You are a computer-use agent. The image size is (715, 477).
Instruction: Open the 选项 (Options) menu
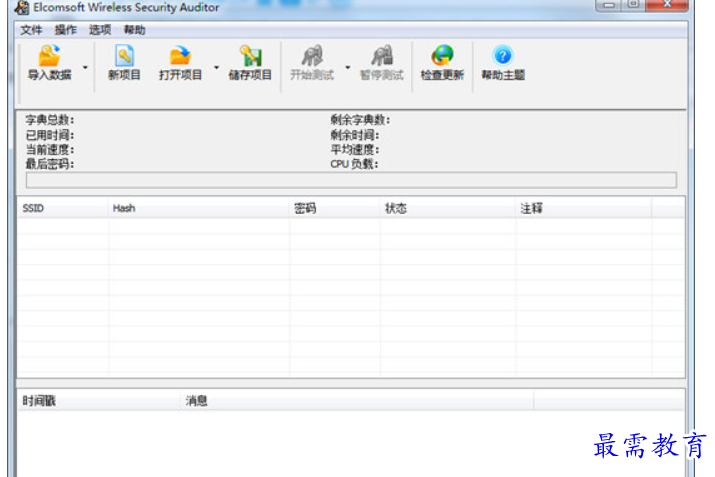click(x=100, y=30)
